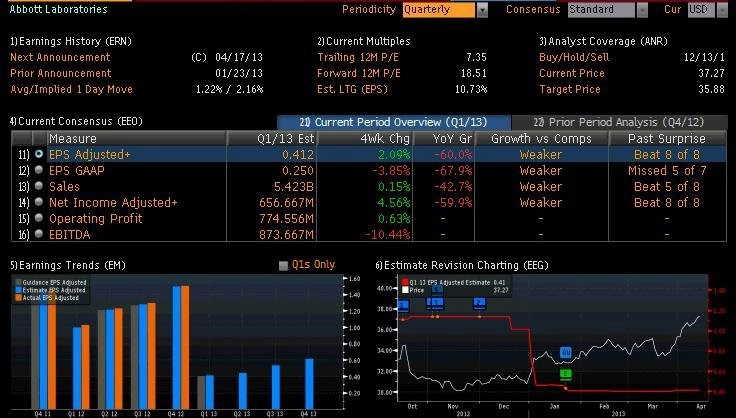Select the EPS Adjusted+ measure label
The height and width of the screenshot is (418, 736).
click(90, 154)
